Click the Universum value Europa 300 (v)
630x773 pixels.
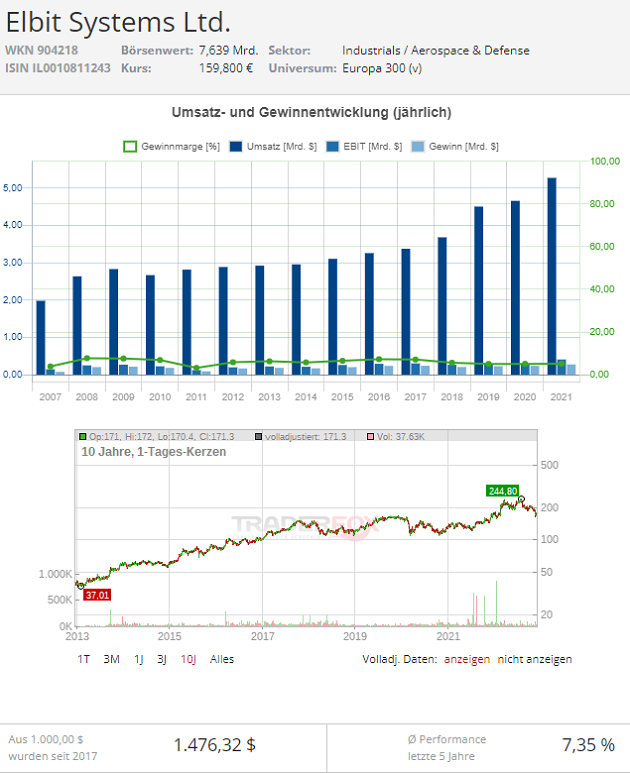382,68
